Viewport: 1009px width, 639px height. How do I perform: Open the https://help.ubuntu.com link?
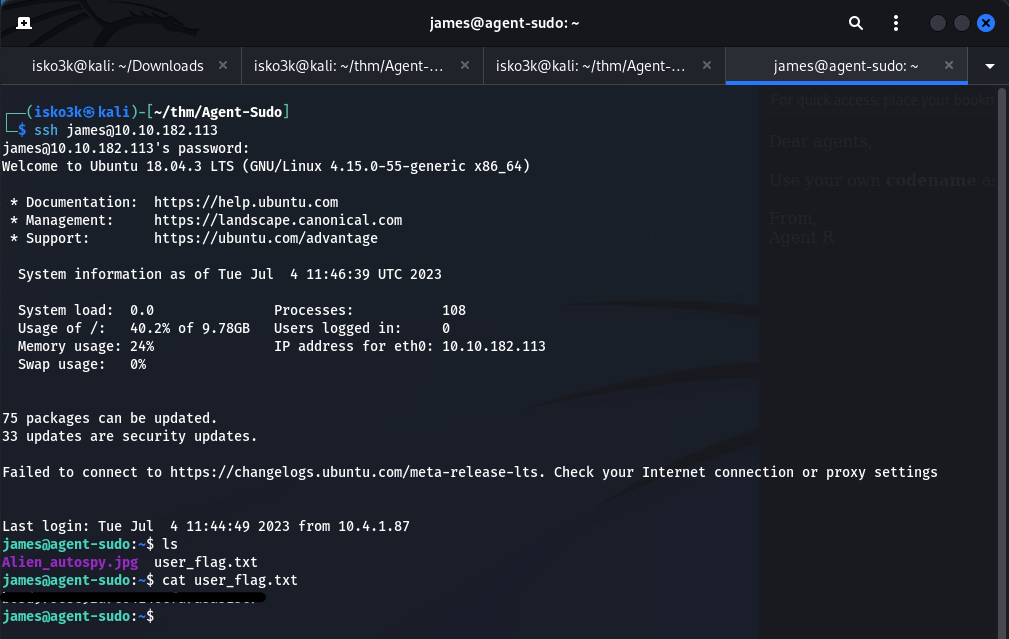pos(246,202)
